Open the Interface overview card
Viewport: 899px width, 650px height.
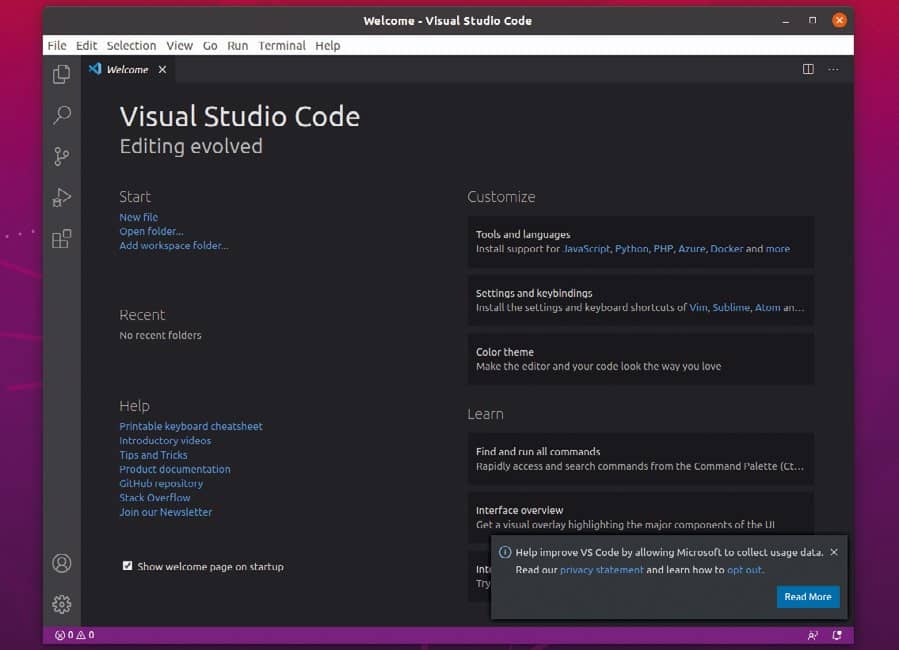pos(640,517)
